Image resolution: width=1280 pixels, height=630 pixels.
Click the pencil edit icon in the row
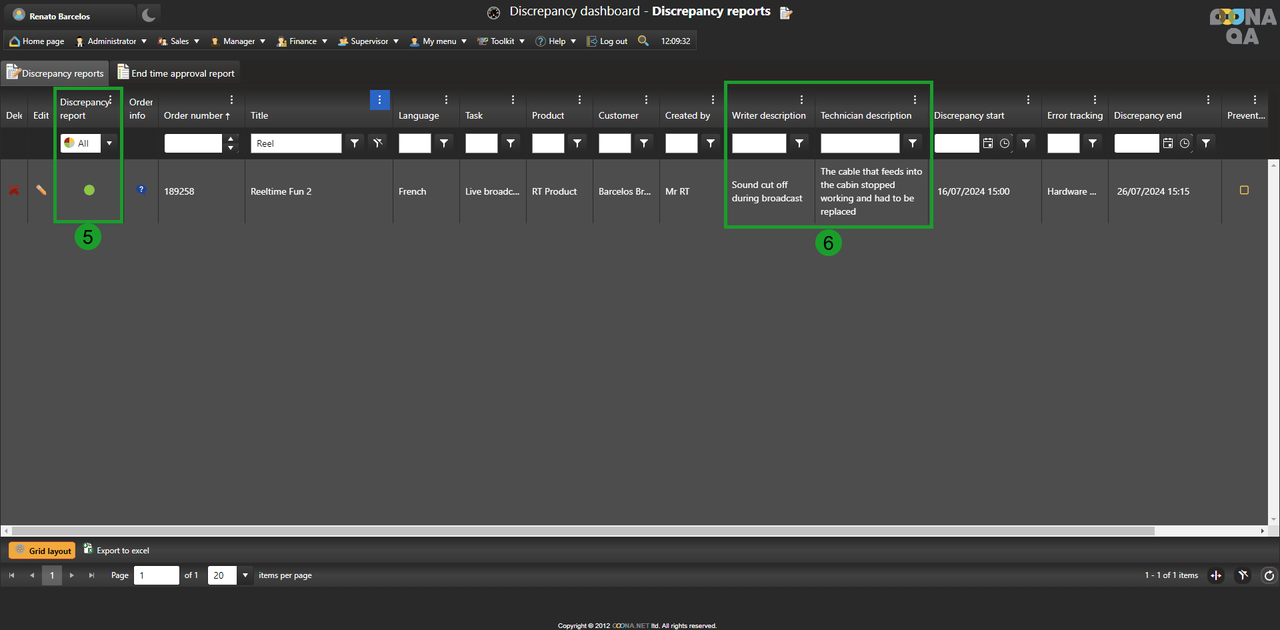coord(41,190)
